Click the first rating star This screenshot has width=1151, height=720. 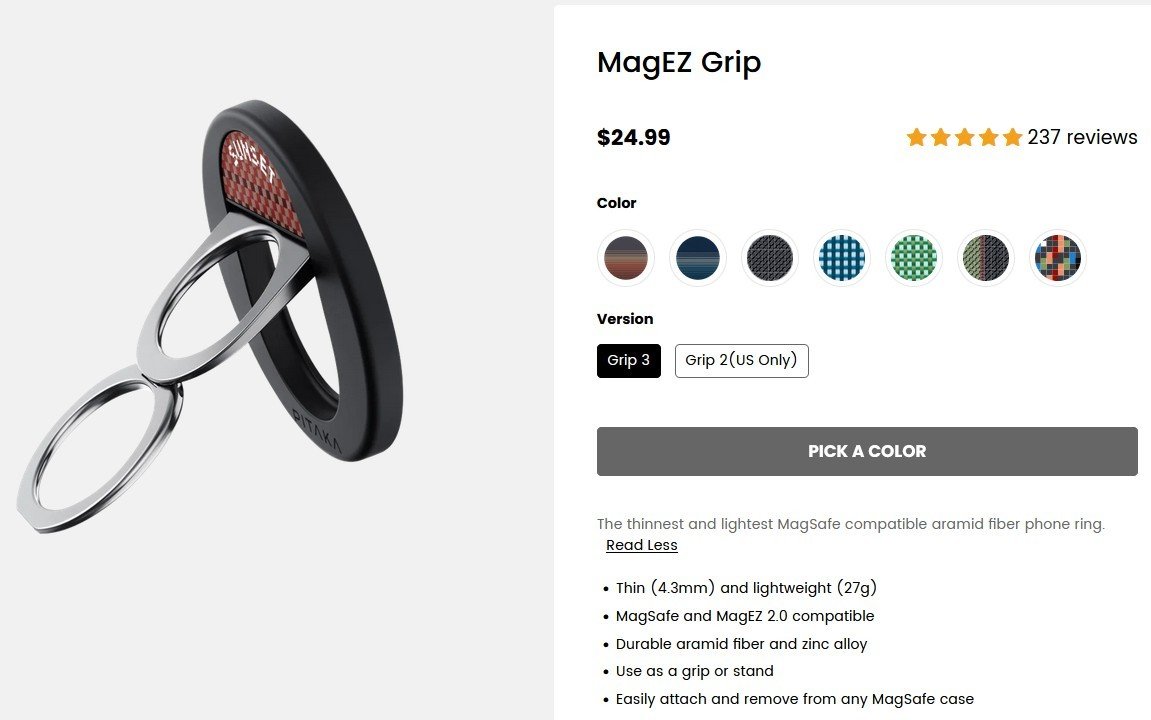pos(916,137)
